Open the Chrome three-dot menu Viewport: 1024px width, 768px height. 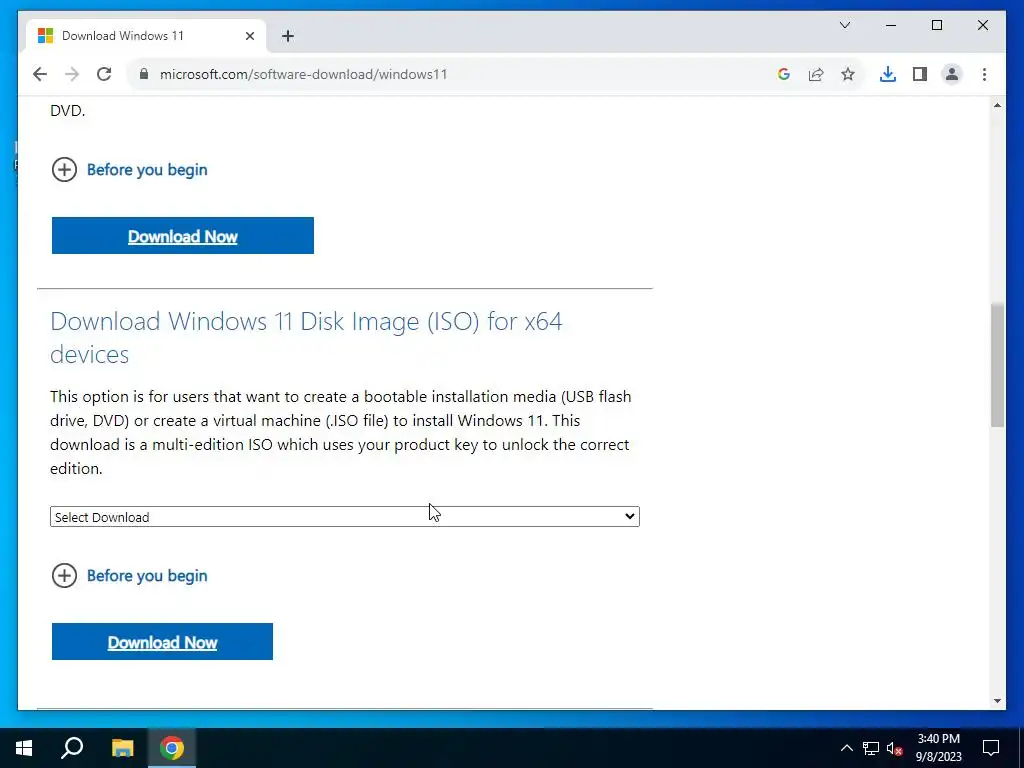984,74
